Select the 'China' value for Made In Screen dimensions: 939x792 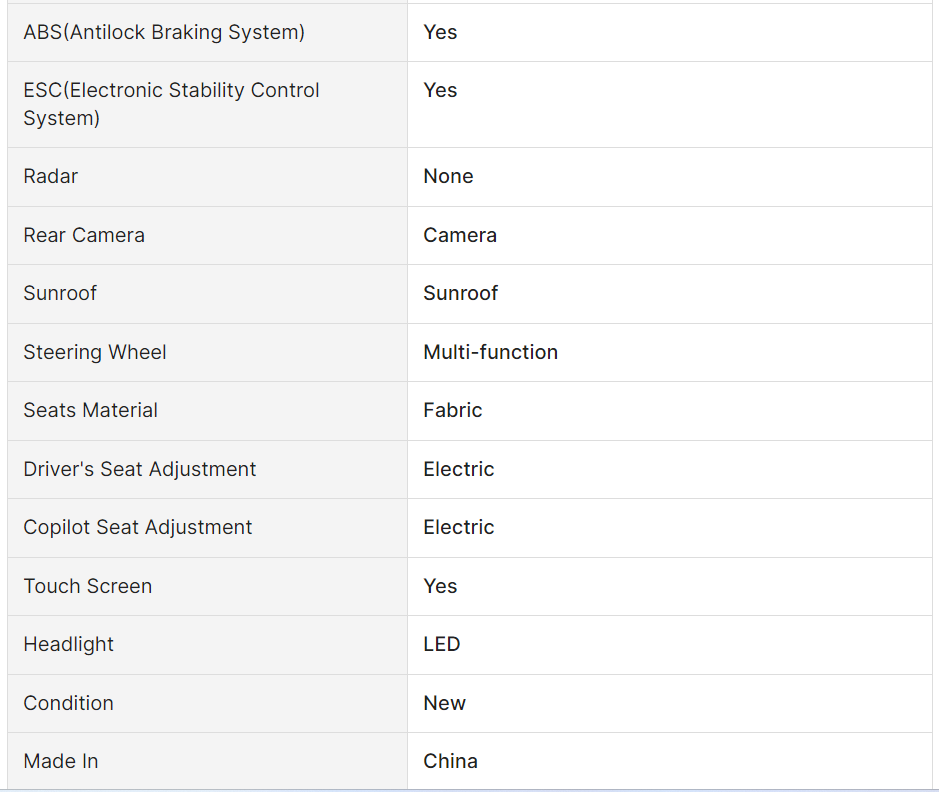tap(450, 761)
